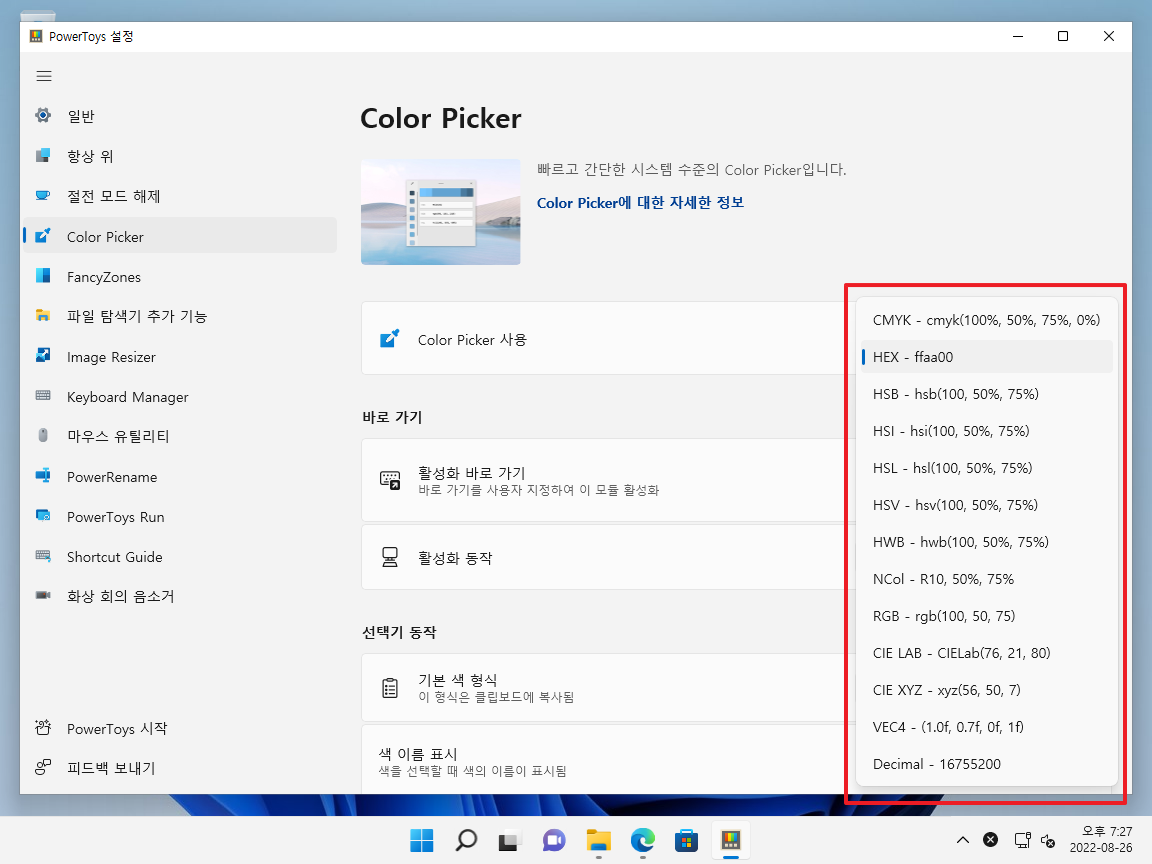Open Task View on the taskbar
1152x864 pixels.
(x=510, y=840)
